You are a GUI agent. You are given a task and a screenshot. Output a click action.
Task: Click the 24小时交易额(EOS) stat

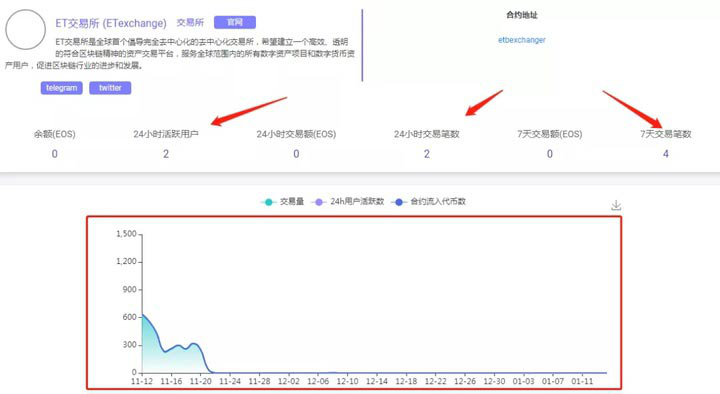click(296, 134)
